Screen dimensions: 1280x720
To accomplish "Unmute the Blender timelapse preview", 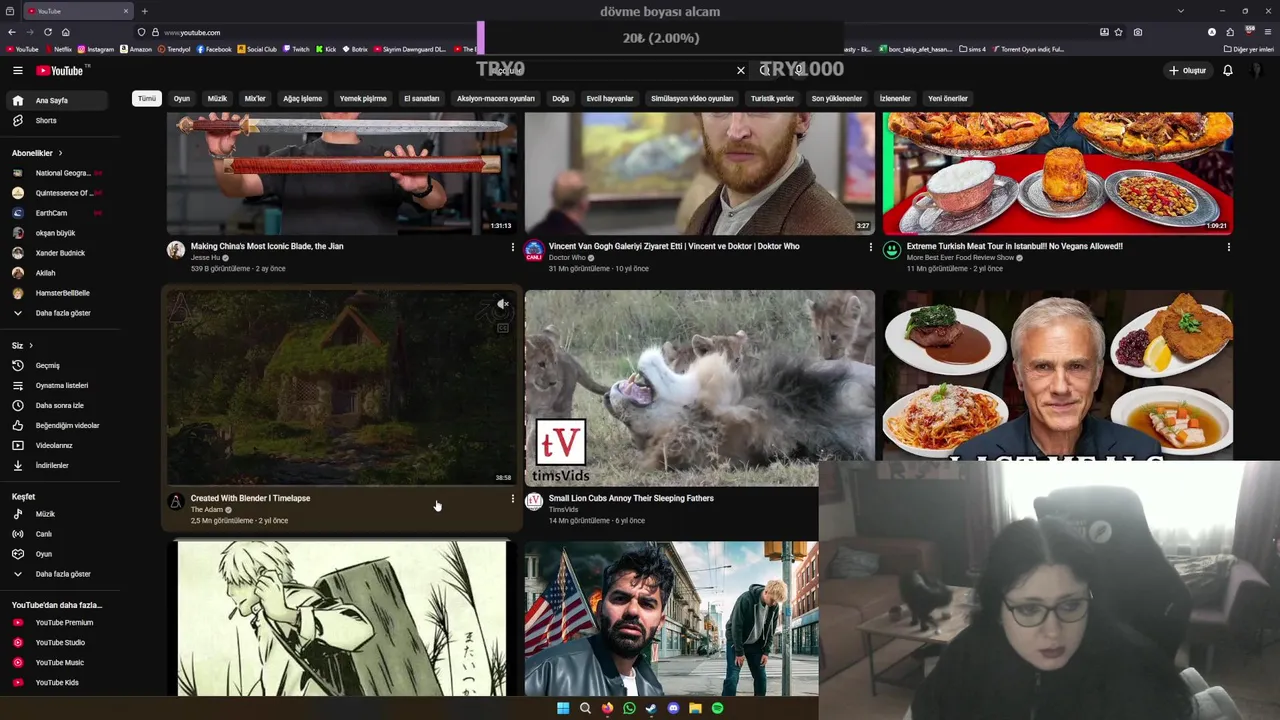I will pyautogui.click(x=503, y=304).
